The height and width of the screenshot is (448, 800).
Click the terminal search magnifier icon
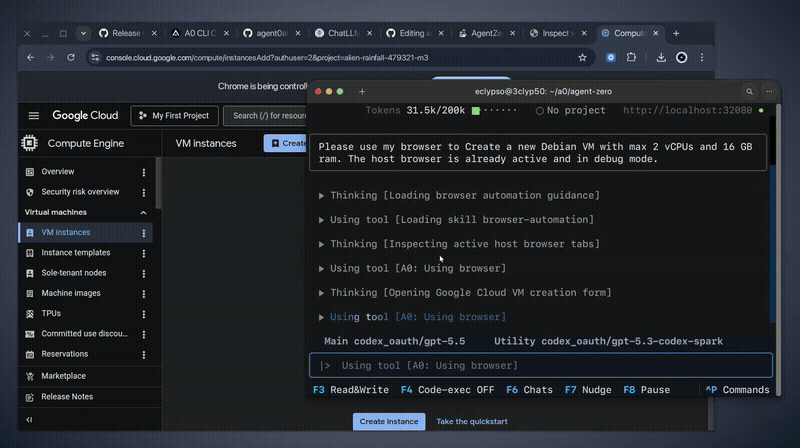[x=749, y=92]
